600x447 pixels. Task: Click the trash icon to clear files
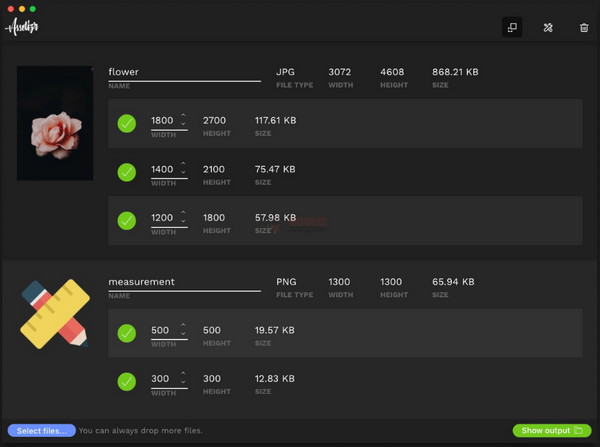[584, 28]
